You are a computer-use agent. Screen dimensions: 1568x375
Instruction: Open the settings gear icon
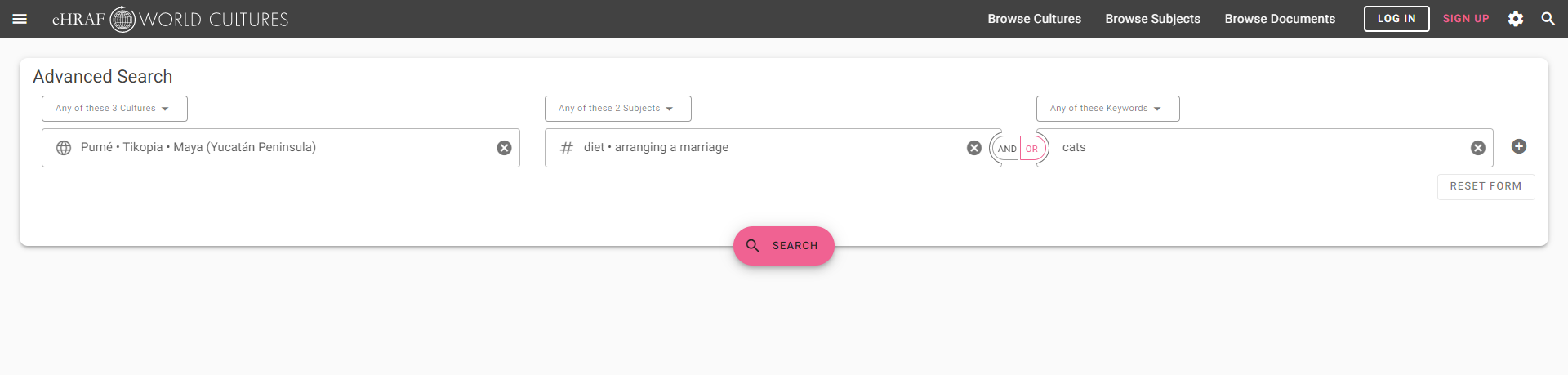(x=1516, y=19)
